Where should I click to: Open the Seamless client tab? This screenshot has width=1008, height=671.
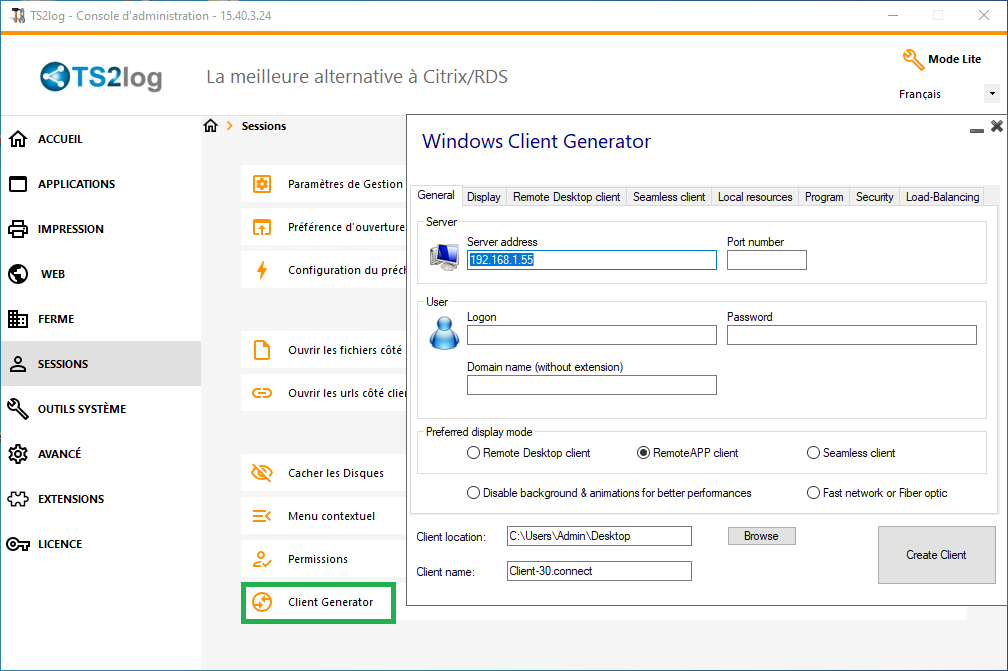pyautogui.click(x=669, y=197)
